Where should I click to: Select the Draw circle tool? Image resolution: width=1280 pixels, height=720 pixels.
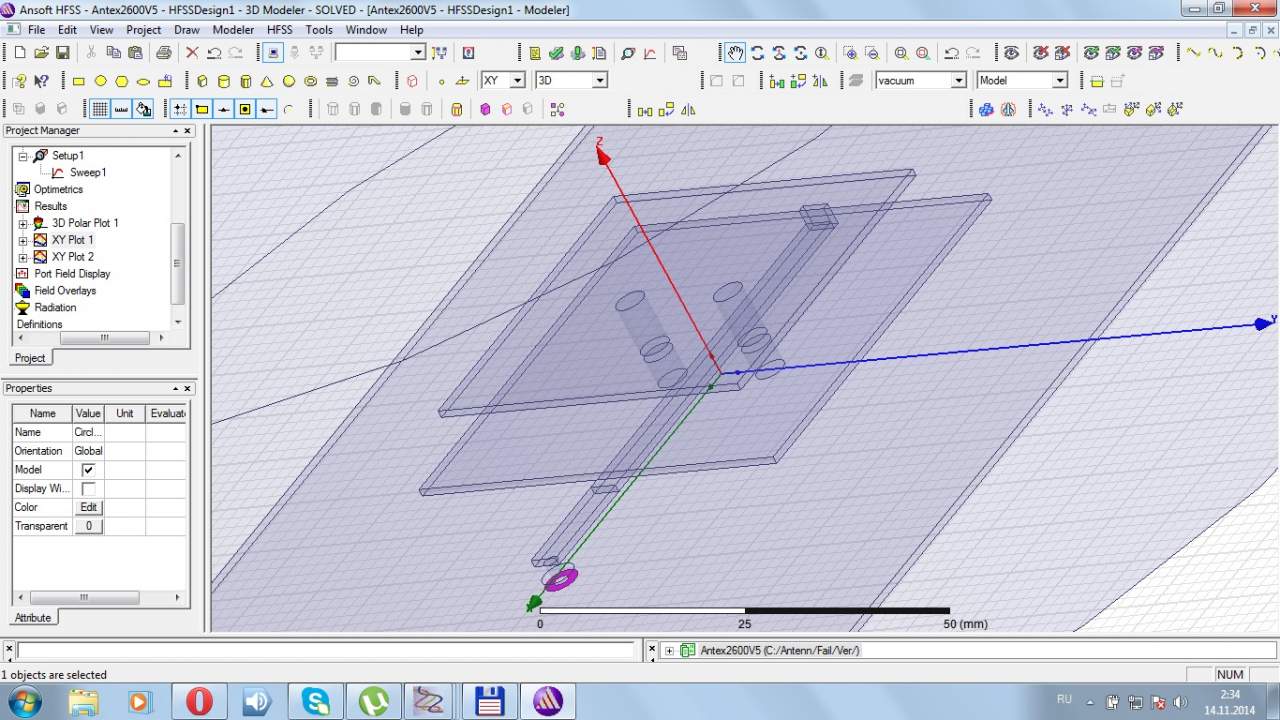(x=100, y=81)
